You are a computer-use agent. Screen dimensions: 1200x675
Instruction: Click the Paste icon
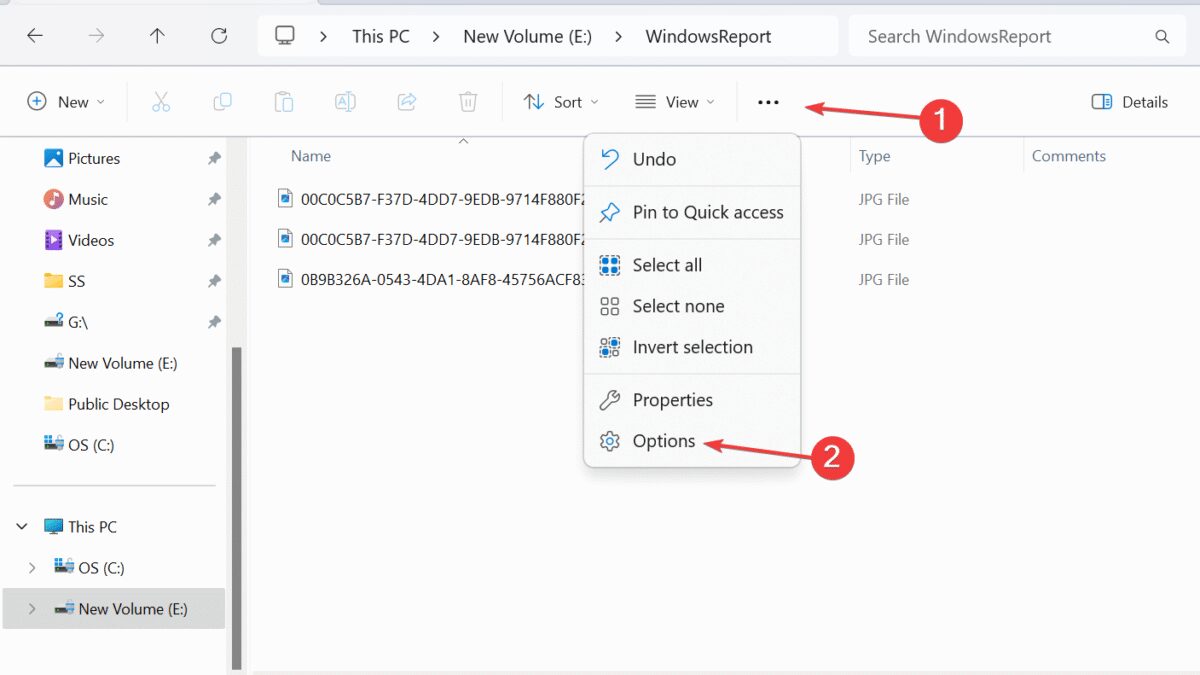[283, 101]
